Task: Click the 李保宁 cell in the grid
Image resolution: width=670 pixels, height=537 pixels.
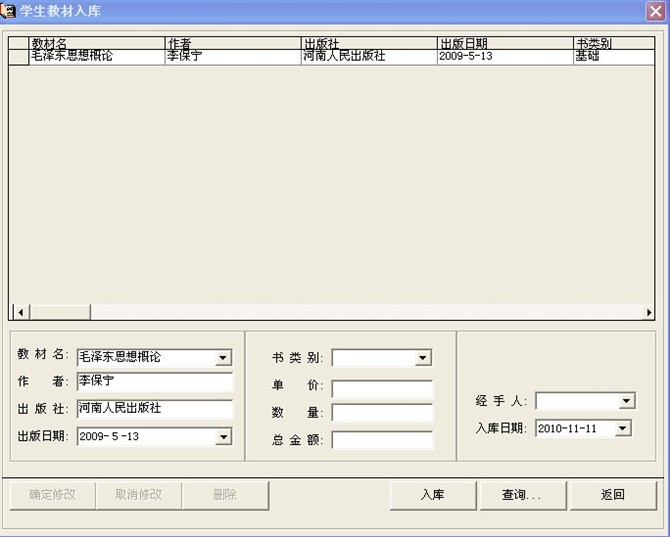Action: click(233, 57)
